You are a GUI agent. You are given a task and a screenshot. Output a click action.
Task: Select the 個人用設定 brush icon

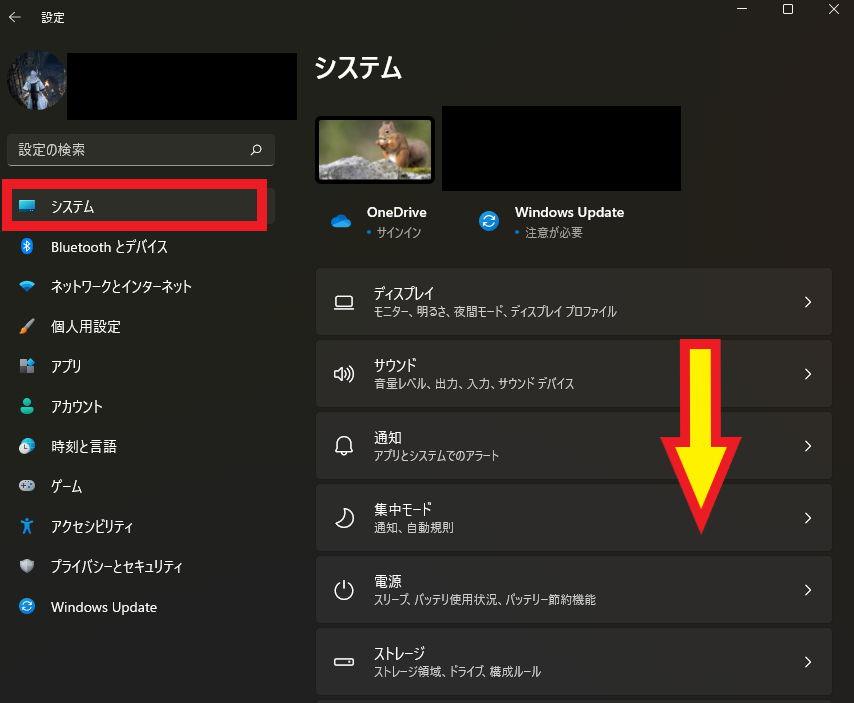coord(27,327)
